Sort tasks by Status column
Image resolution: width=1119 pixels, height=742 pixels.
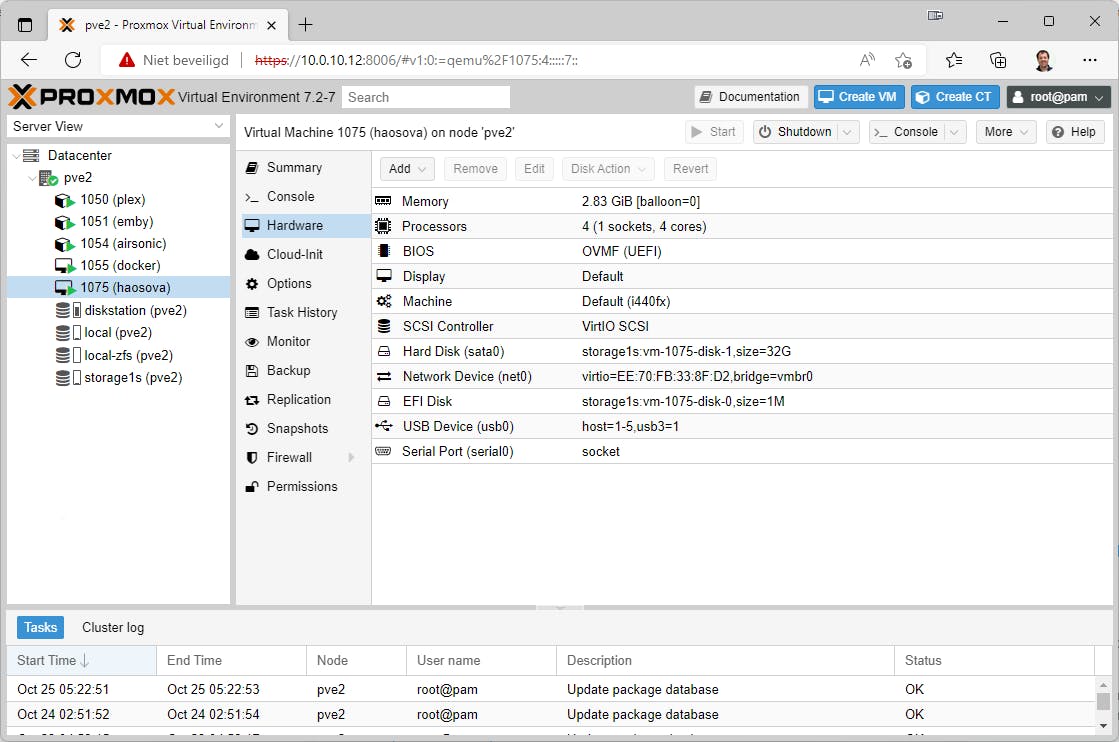click(994, 661)
